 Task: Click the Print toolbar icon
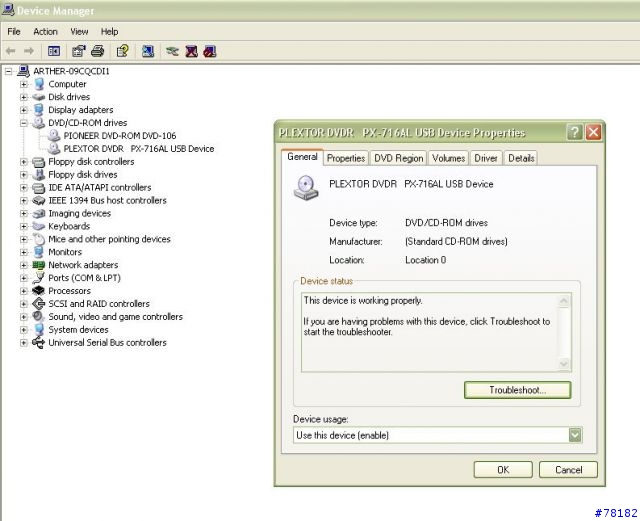pyautogui.click(x=97, y=51)
